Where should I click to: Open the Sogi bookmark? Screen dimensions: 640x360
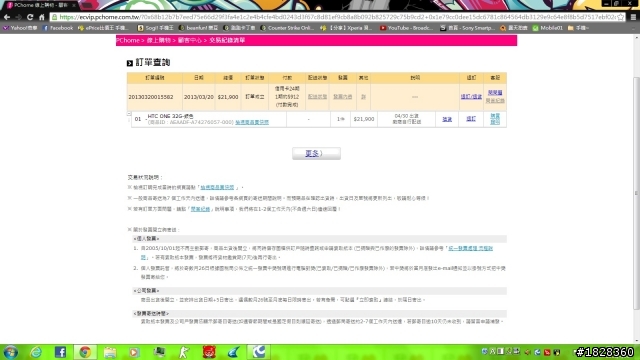click(156, 28)
